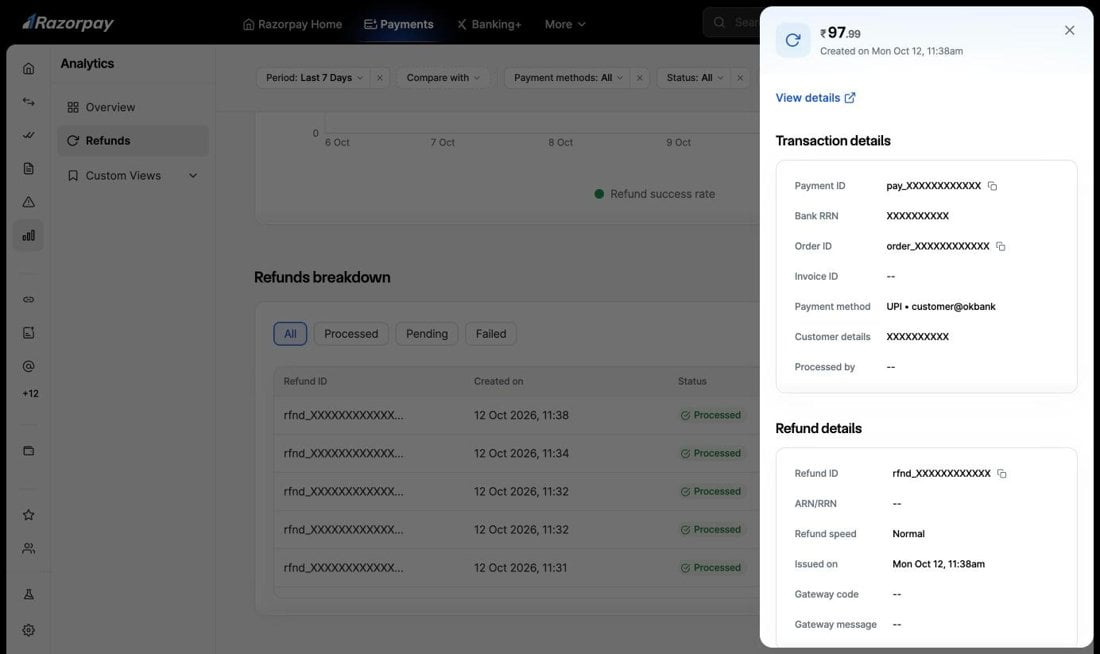Click the refund icon beside ₹97.99
The width and height of the screenshot is (1100, 654).
pyautogui.click(x=793, y=40)
